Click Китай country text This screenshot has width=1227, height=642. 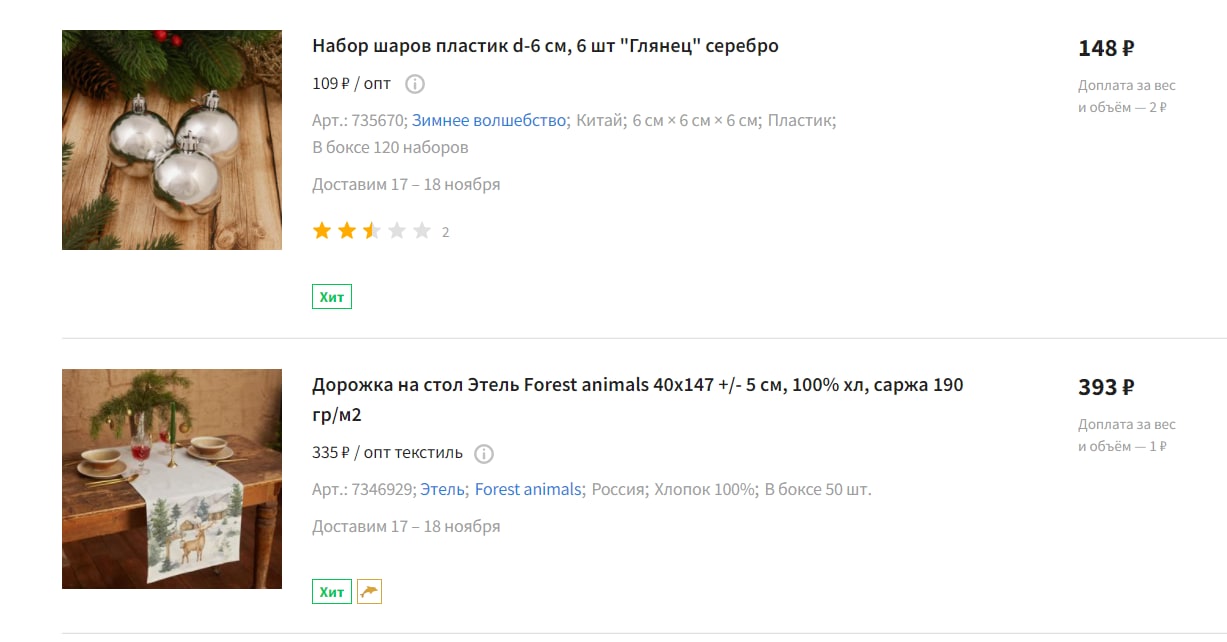click(602, 121)
